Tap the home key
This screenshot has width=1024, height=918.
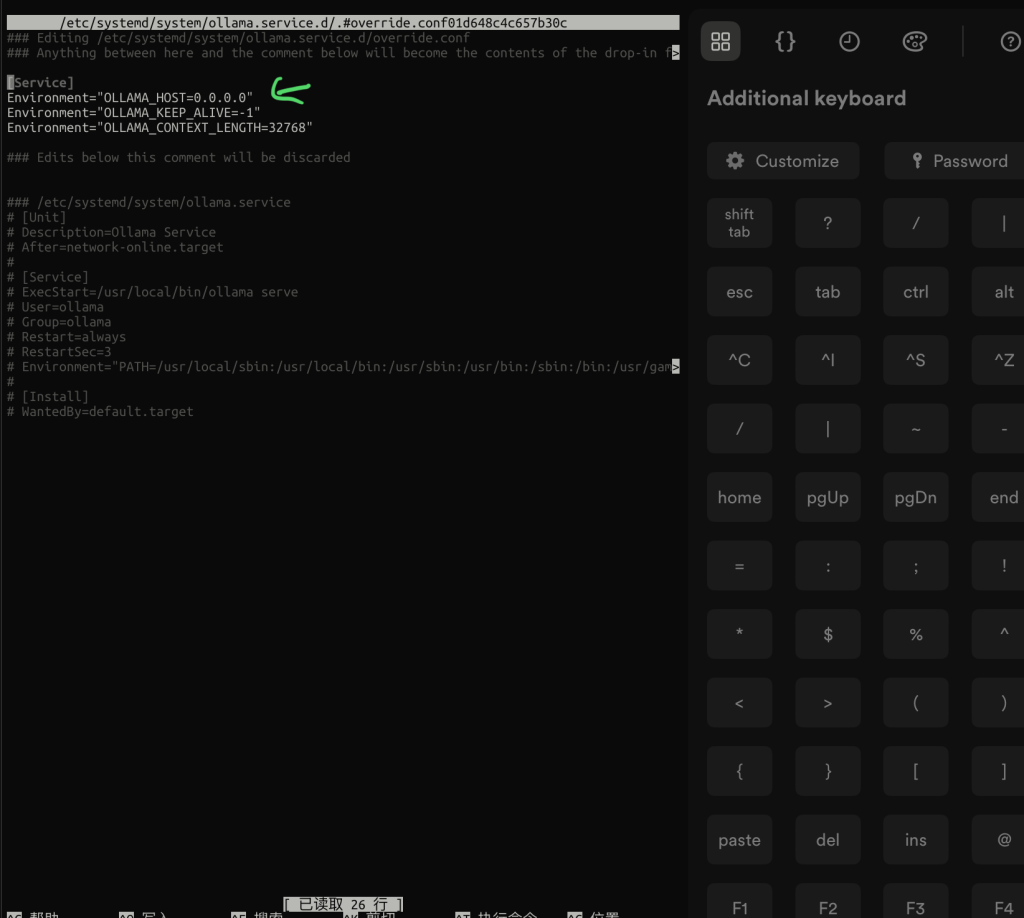[739, 498]
